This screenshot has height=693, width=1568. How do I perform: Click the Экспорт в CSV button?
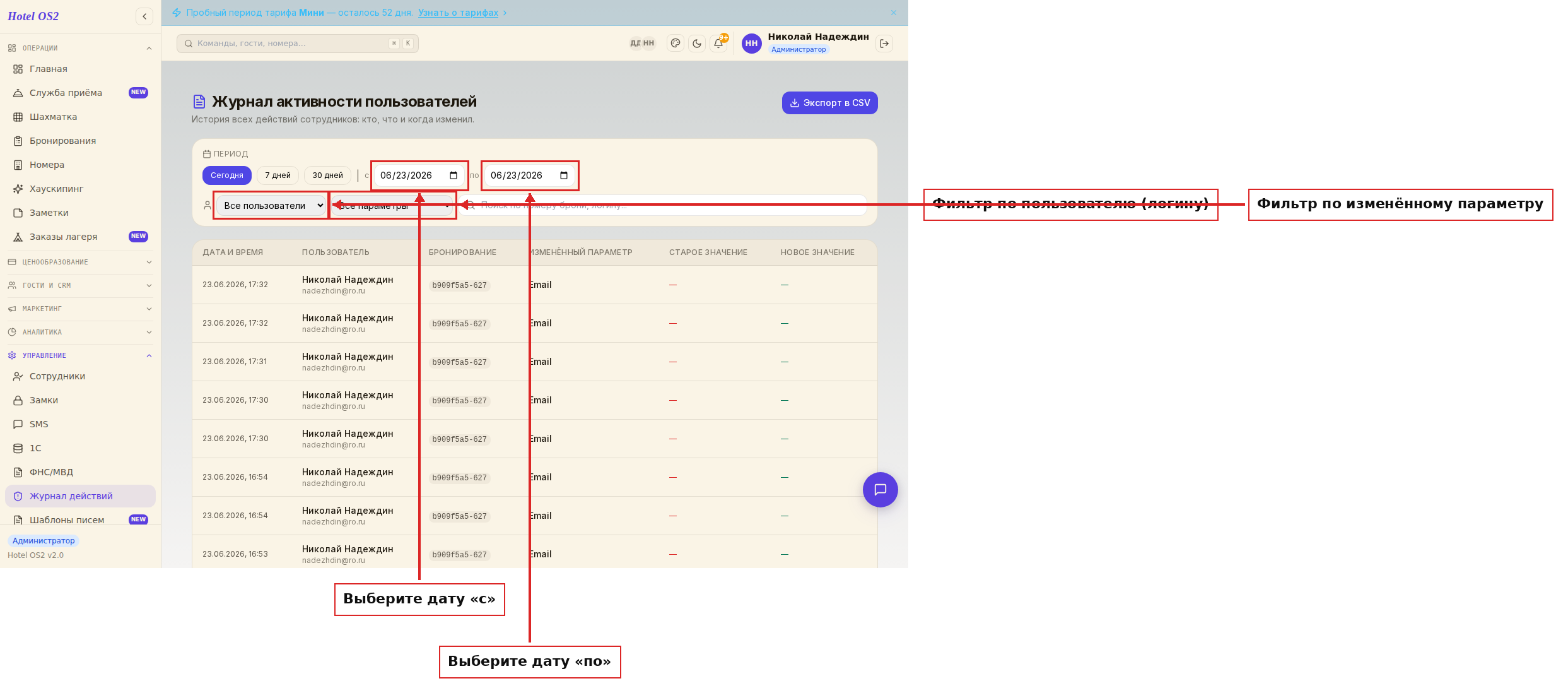tap(830, 103)
